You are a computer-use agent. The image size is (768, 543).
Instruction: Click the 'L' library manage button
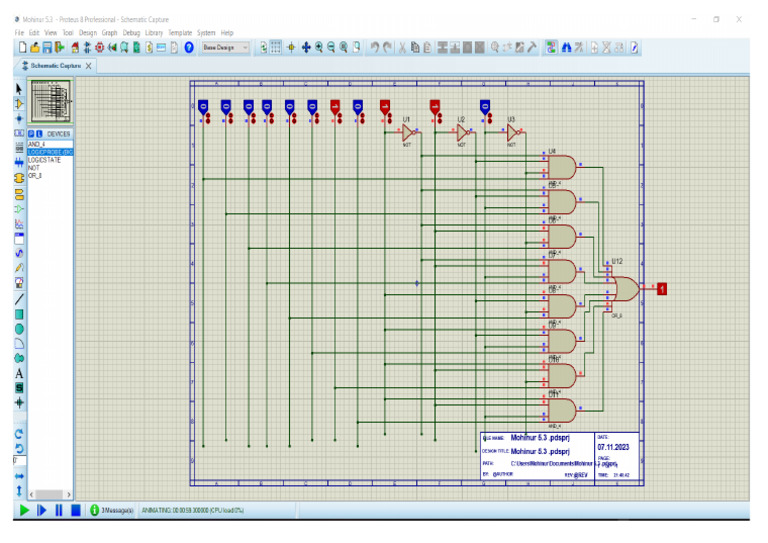point(39,134)
